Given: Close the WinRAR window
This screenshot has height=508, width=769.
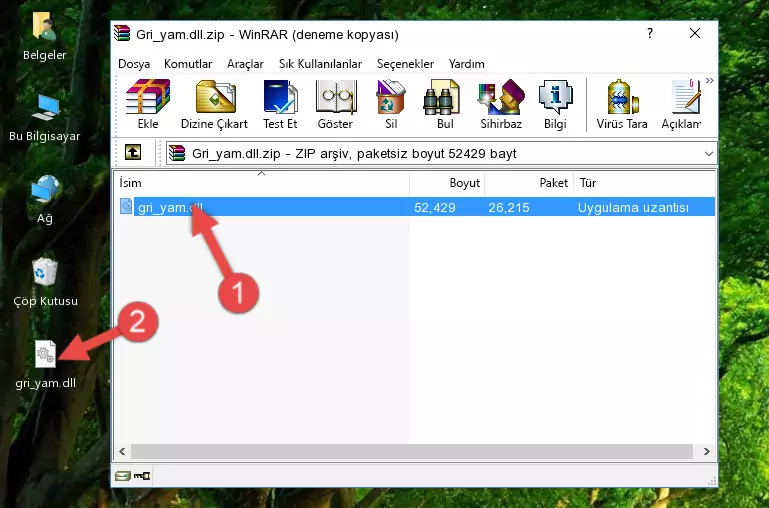Looking at the screenshot, I should 695,33.
